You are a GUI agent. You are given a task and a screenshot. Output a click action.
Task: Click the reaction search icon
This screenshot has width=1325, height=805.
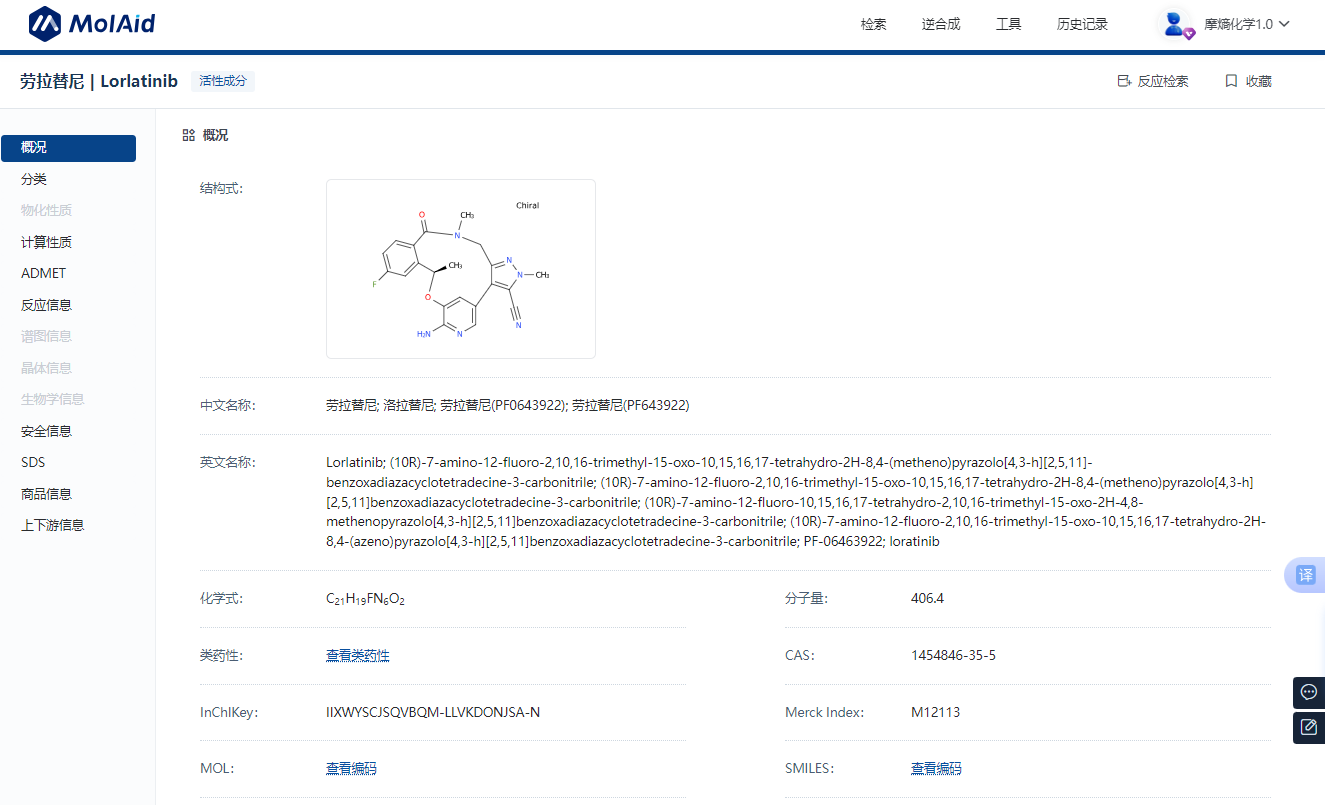pos(1124,81)
